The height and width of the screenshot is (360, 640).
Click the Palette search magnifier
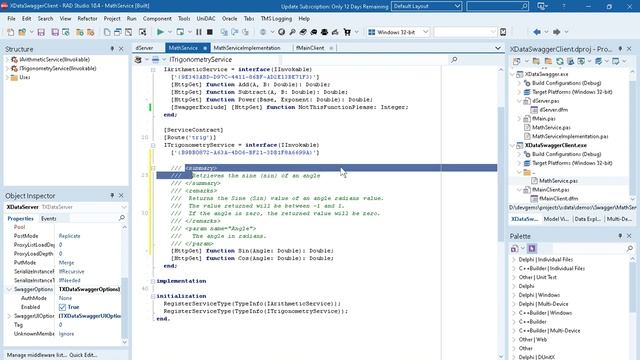(630, 248)
